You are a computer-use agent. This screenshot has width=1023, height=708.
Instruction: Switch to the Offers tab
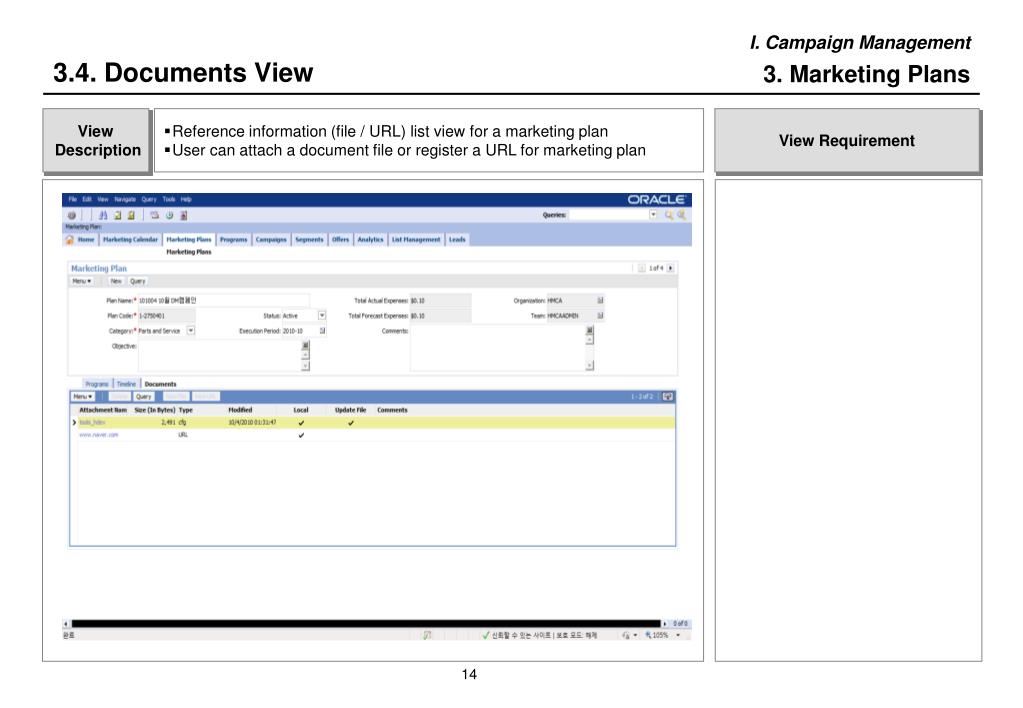click(x=341, y=240)
